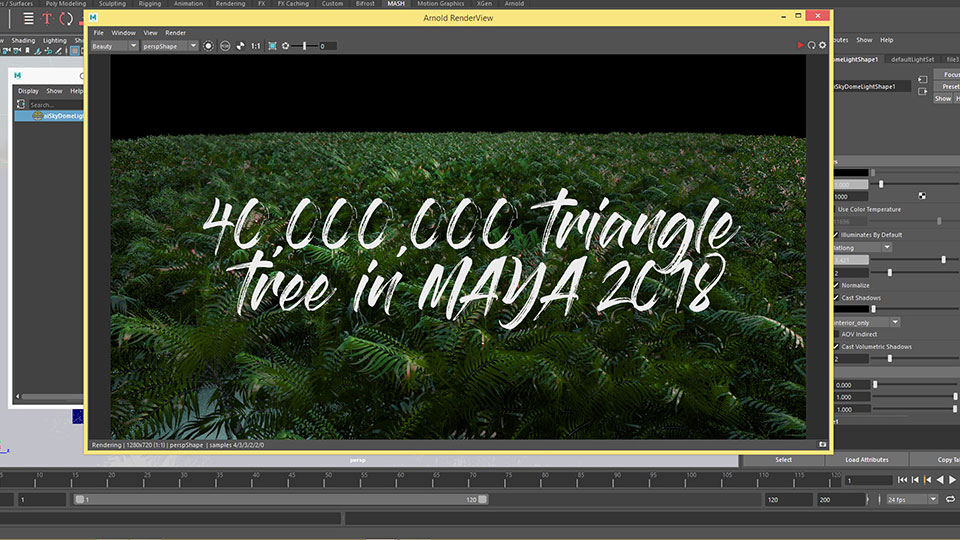Click the black Shadow Color swatch

pos(850,309)
